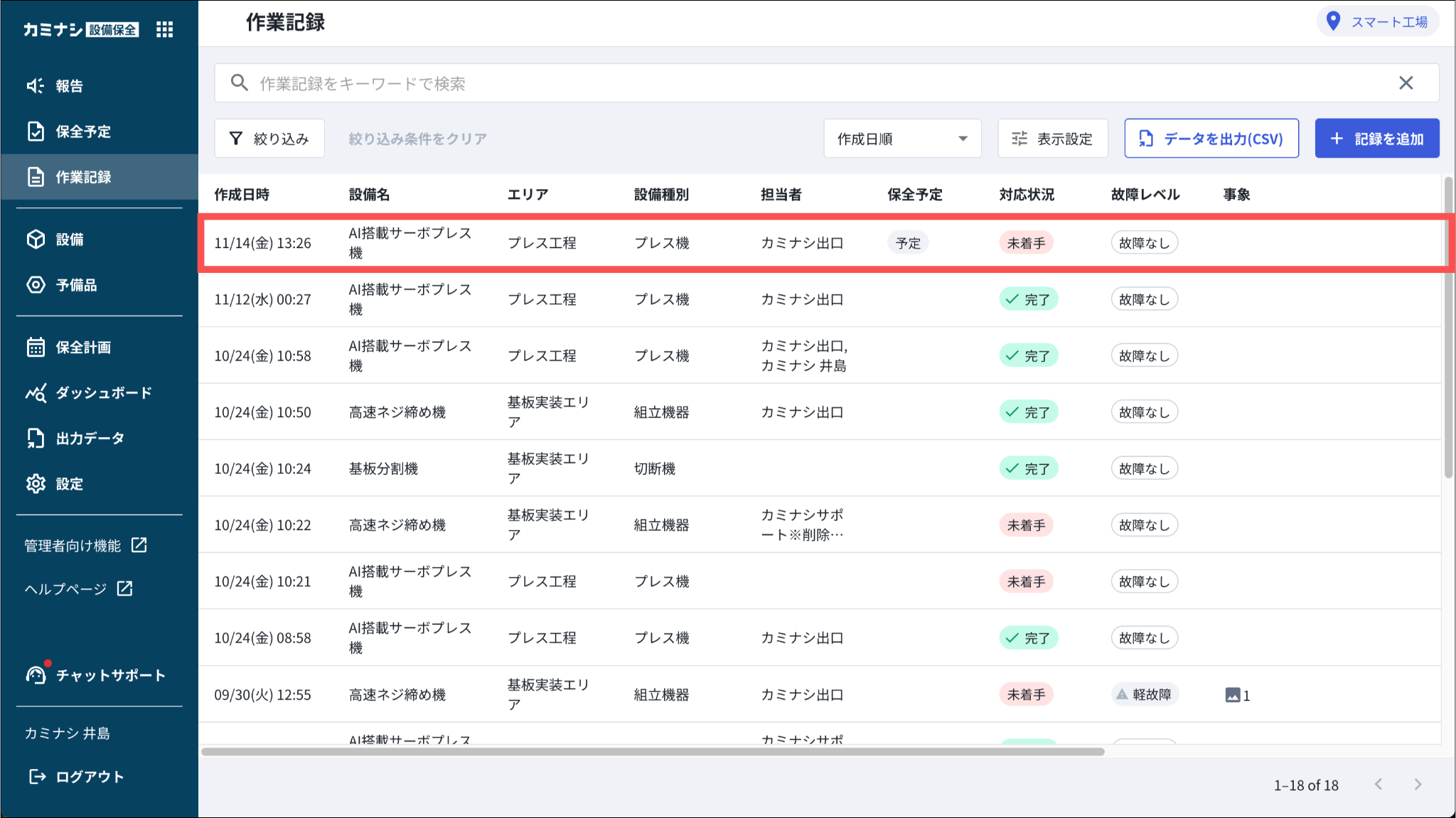This screenshot has height=818, width=1456.
Task: Go to 保全計画 in sidebar
Action: pyautogui.click(x=82, y=348)
